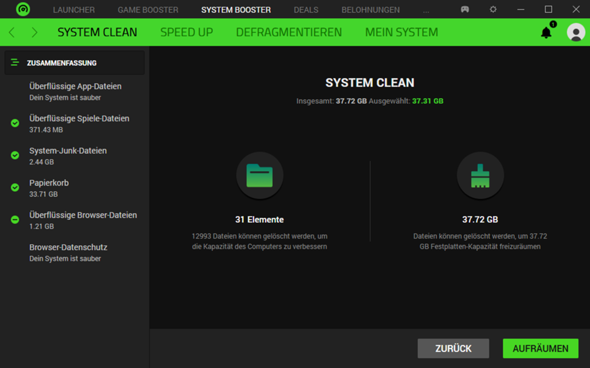Go back with the left arrow

(12, 32)
